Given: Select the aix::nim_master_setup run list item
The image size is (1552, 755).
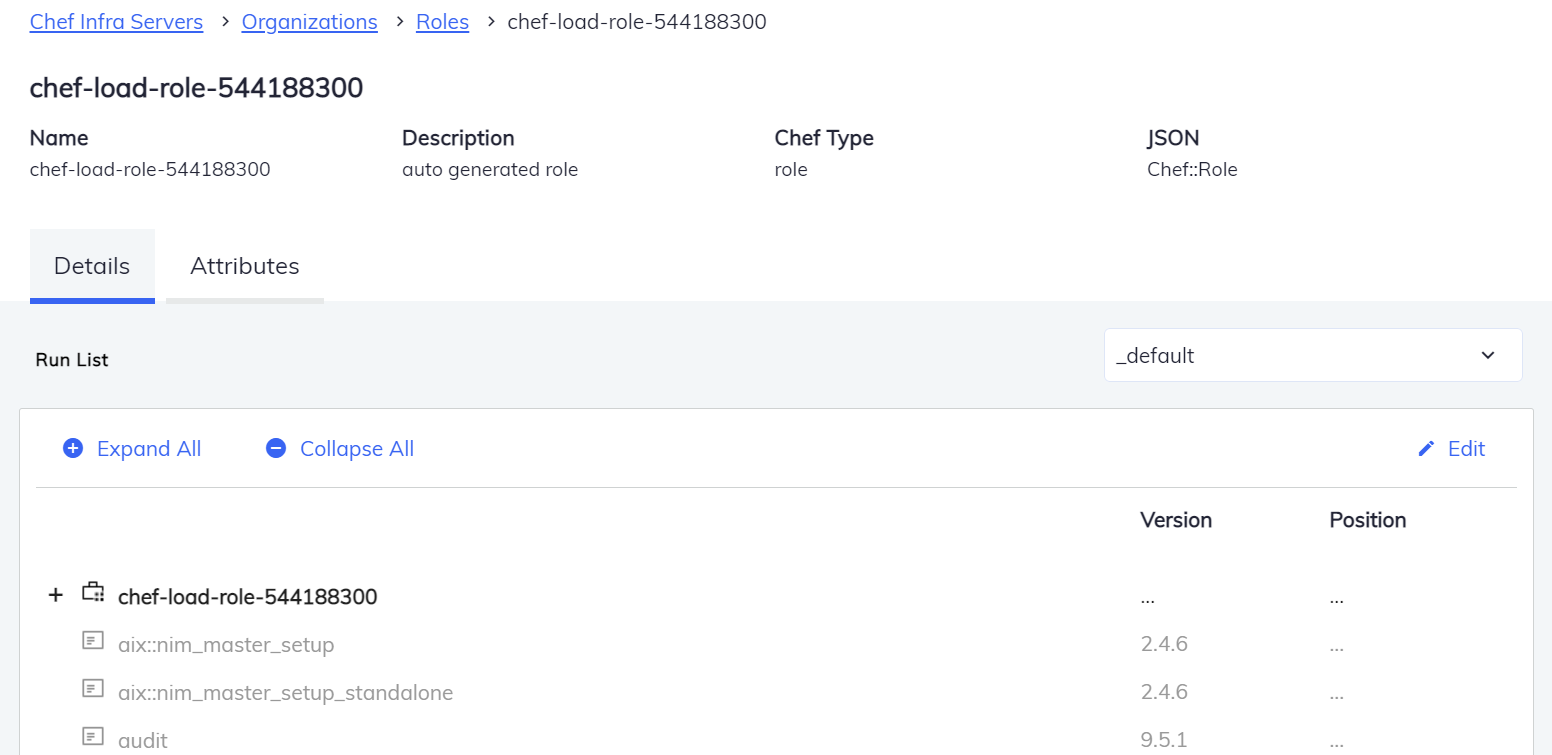Looking at the screenshot, I should 226,645.
